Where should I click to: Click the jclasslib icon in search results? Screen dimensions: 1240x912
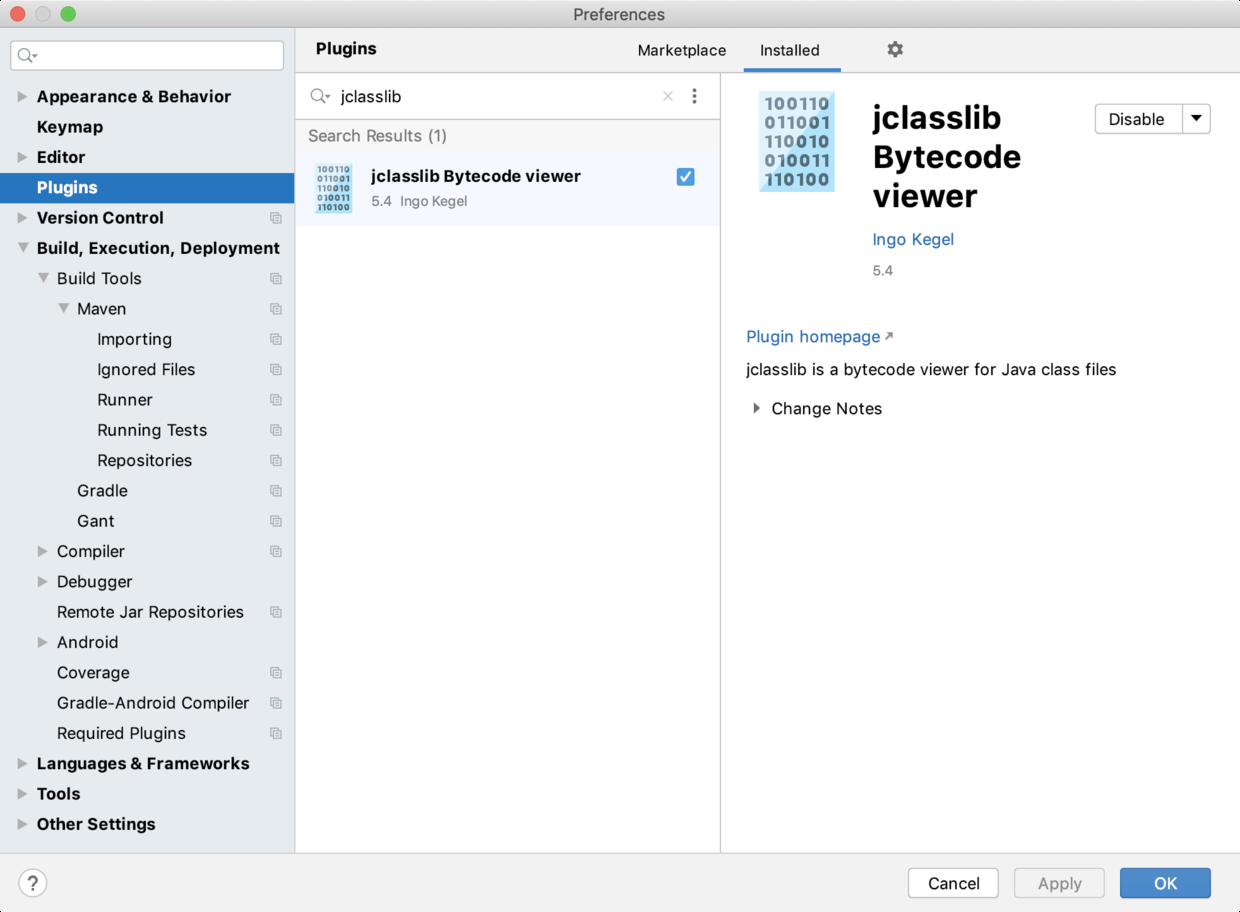click(x=333, y=188)
